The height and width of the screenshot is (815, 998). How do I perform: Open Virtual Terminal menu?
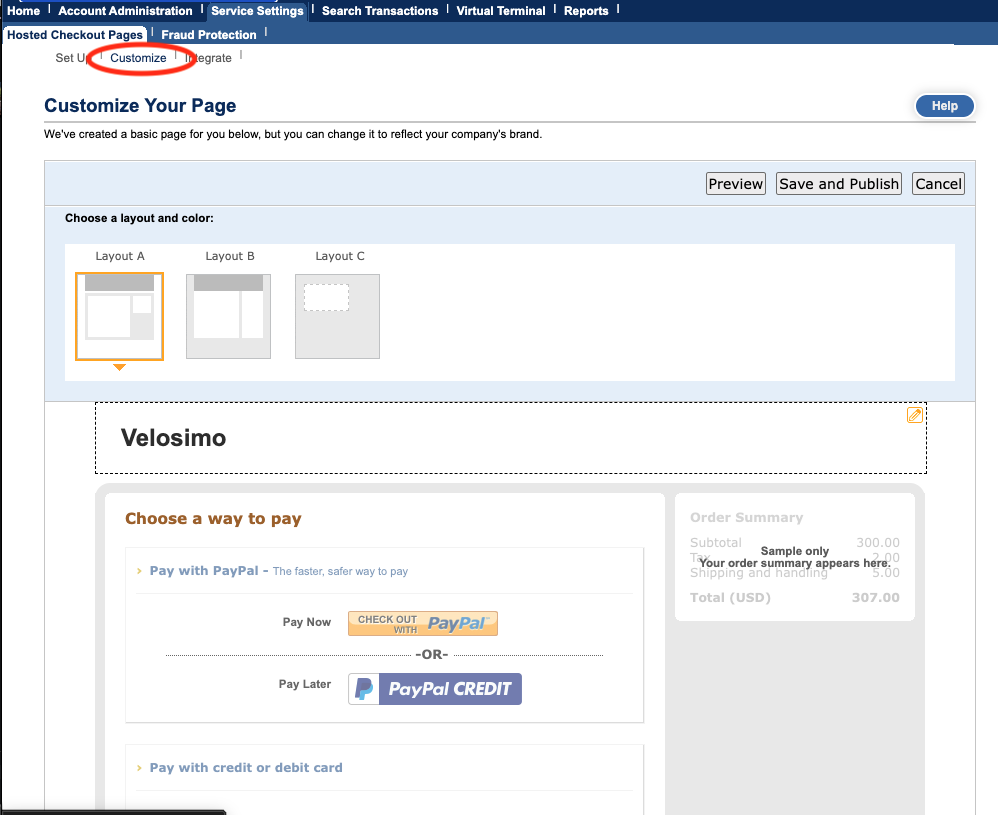pos(501,11)
